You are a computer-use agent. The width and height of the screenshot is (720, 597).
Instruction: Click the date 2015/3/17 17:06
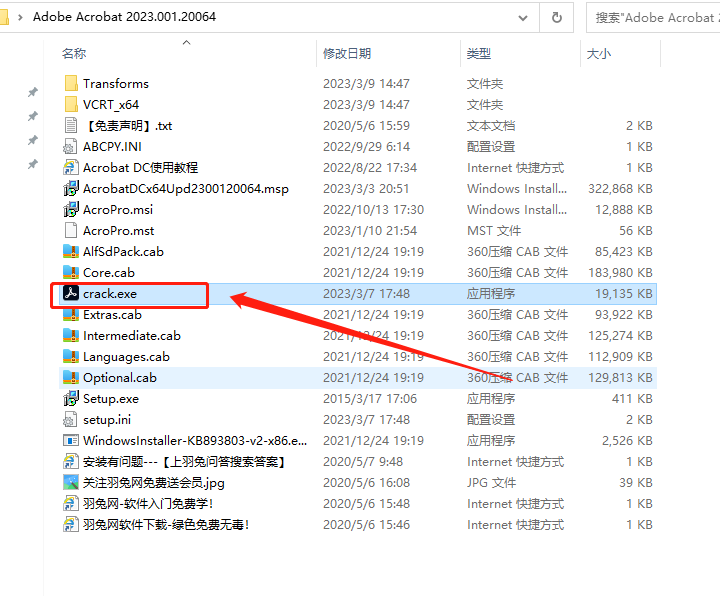(370, 399)
